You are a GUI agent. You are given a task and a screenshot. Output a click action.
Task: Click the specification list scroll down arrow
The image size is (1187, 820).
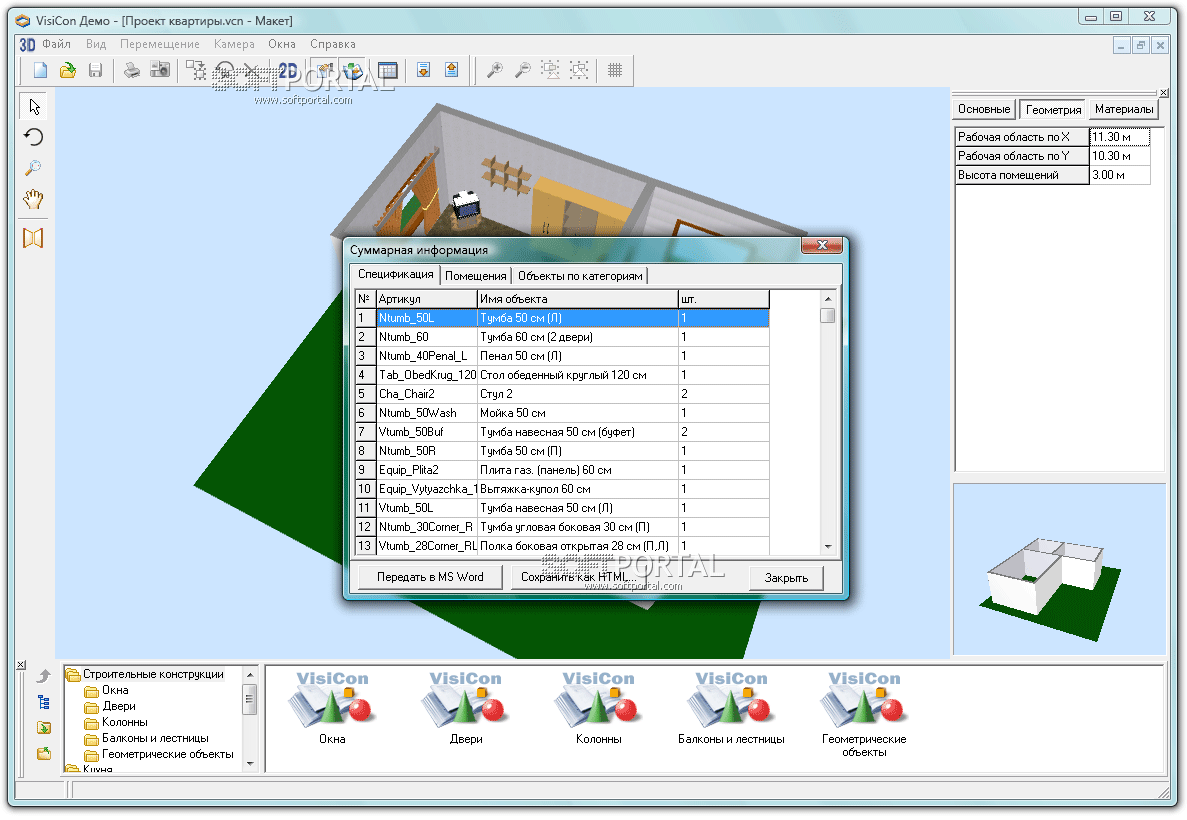827,547
